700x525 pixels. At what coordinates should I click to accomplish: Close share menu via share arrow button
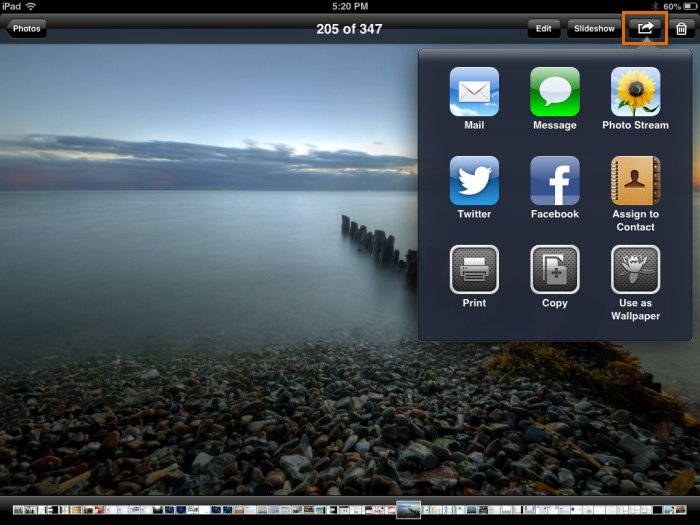[645, 29]
